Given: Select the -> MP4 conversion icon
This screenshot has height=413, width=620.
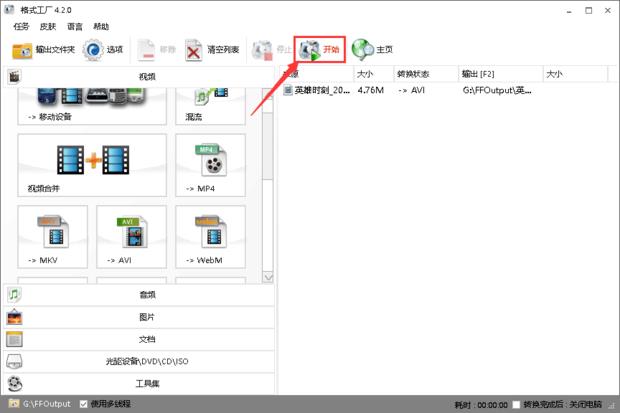Looking at the screenshot, I should click(x=210, y=165).
